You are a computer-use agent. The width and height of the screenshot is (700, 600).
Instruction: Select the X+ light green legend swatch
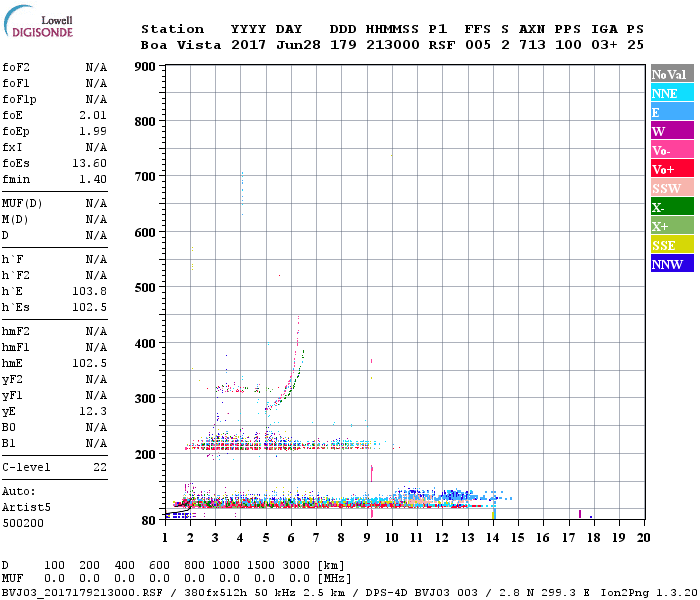(672, 225)
